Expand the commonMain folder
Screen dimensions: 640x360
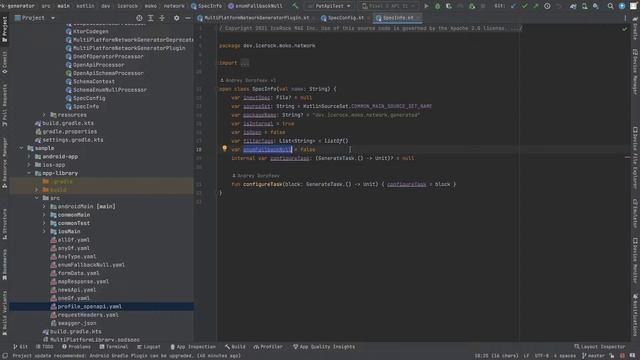pyautogui.click(x=44, y=215)
